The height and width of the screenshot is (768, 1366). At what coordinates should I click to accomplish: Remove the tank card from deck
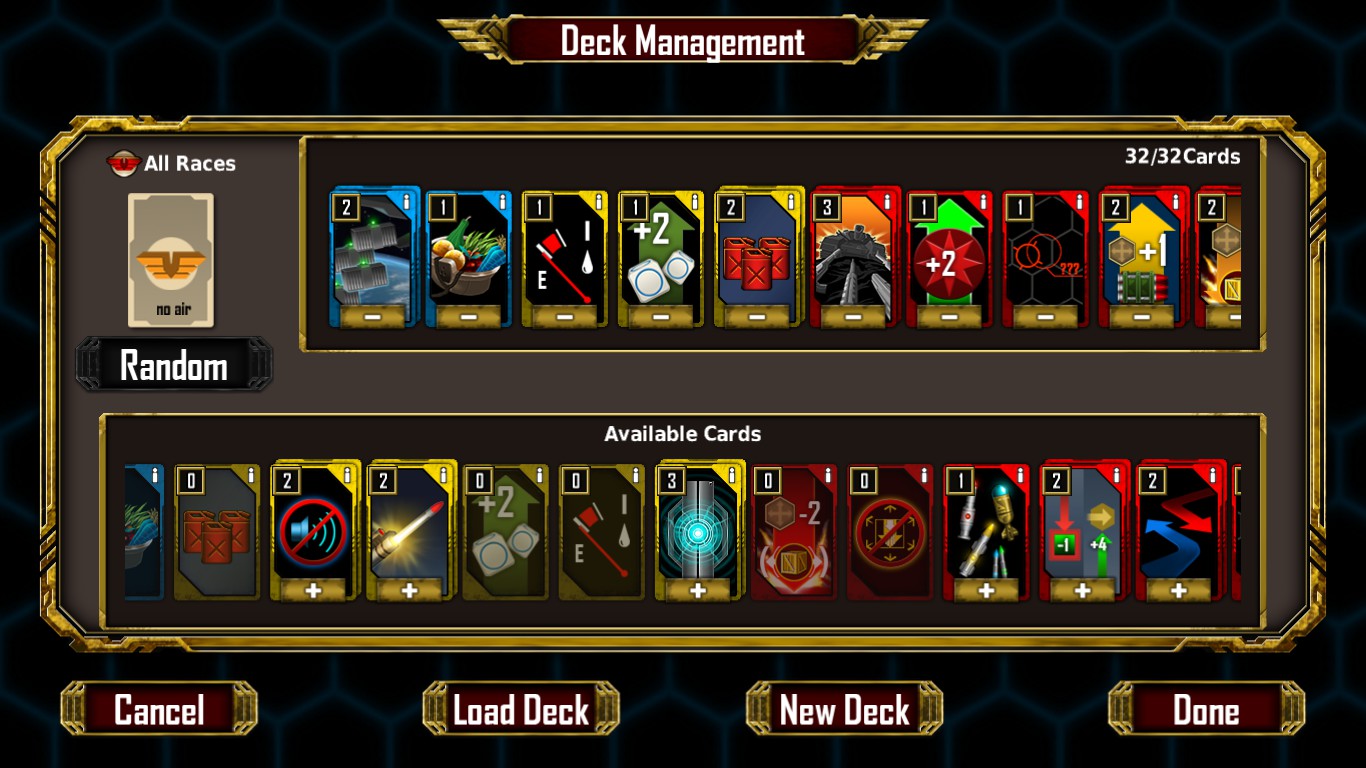click(853, 317)
